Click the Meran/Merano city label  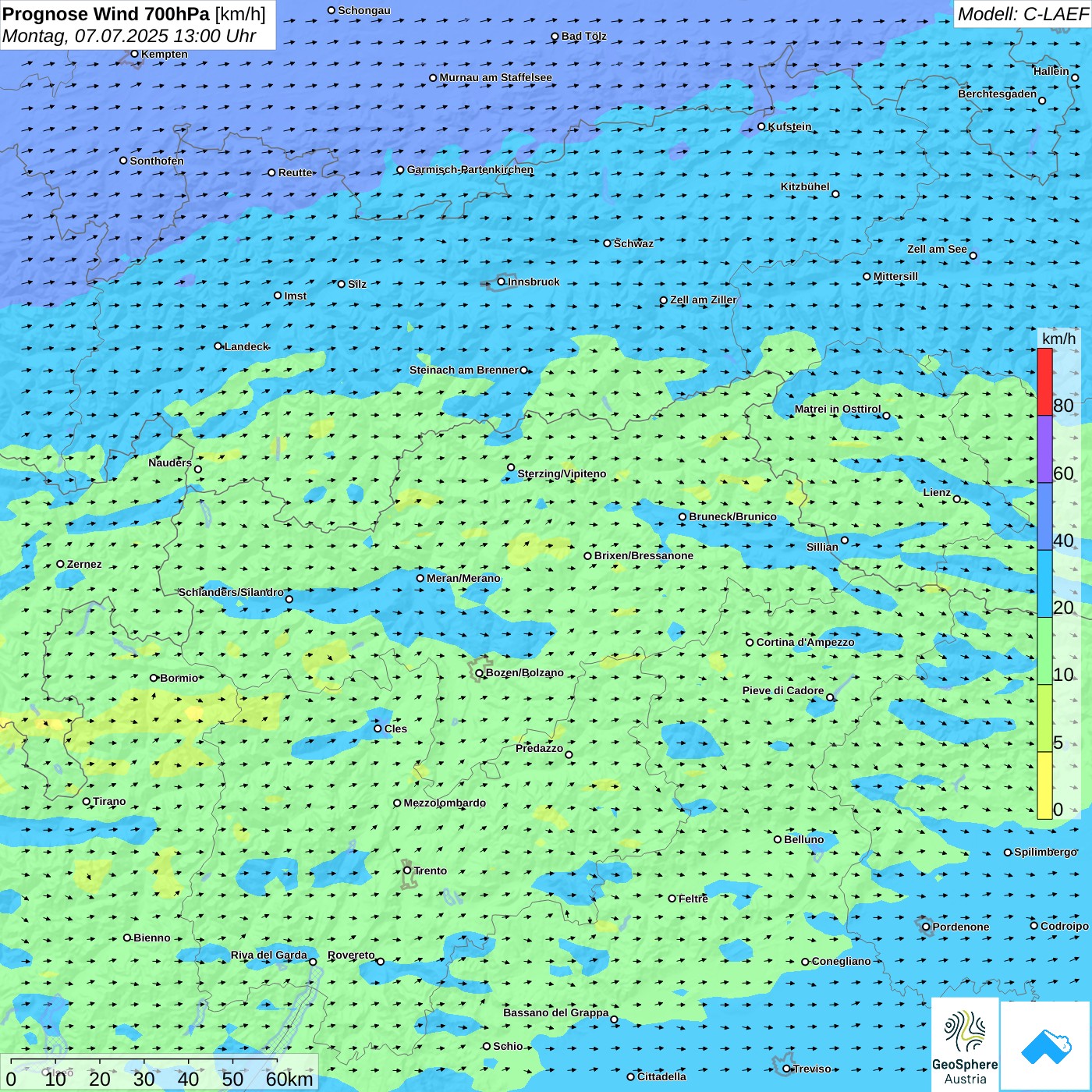pos(463,578)
